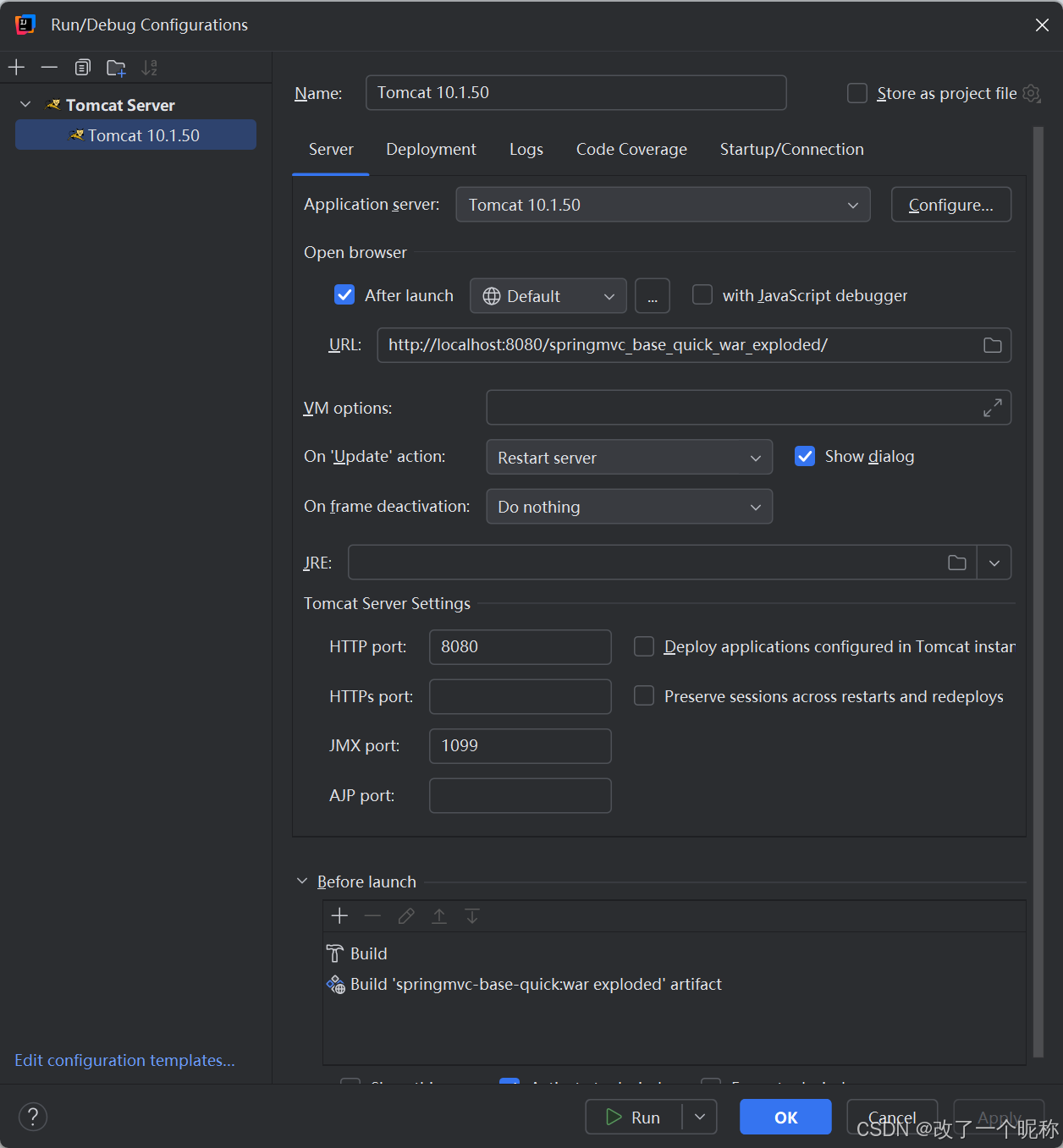Remove the selected run configuration

coord(49,67)
